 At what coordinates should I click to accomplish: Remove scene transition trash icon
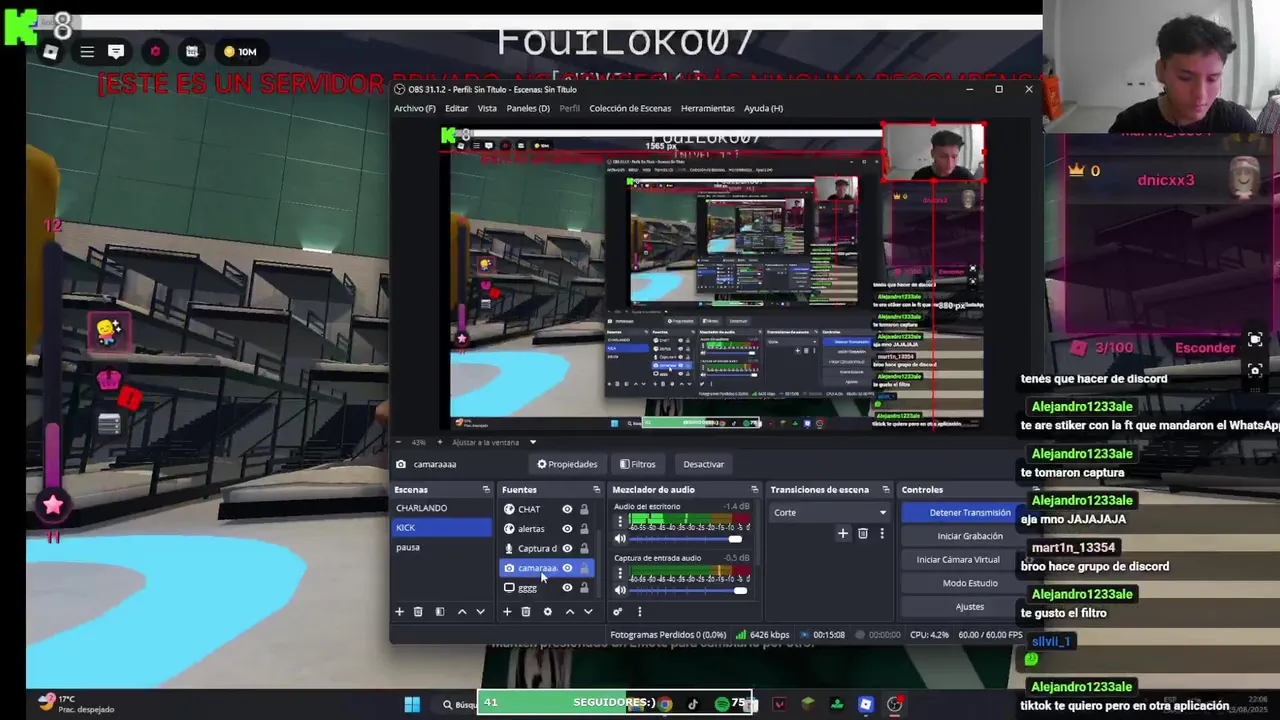pyautogui.click(x=863, y=534)
